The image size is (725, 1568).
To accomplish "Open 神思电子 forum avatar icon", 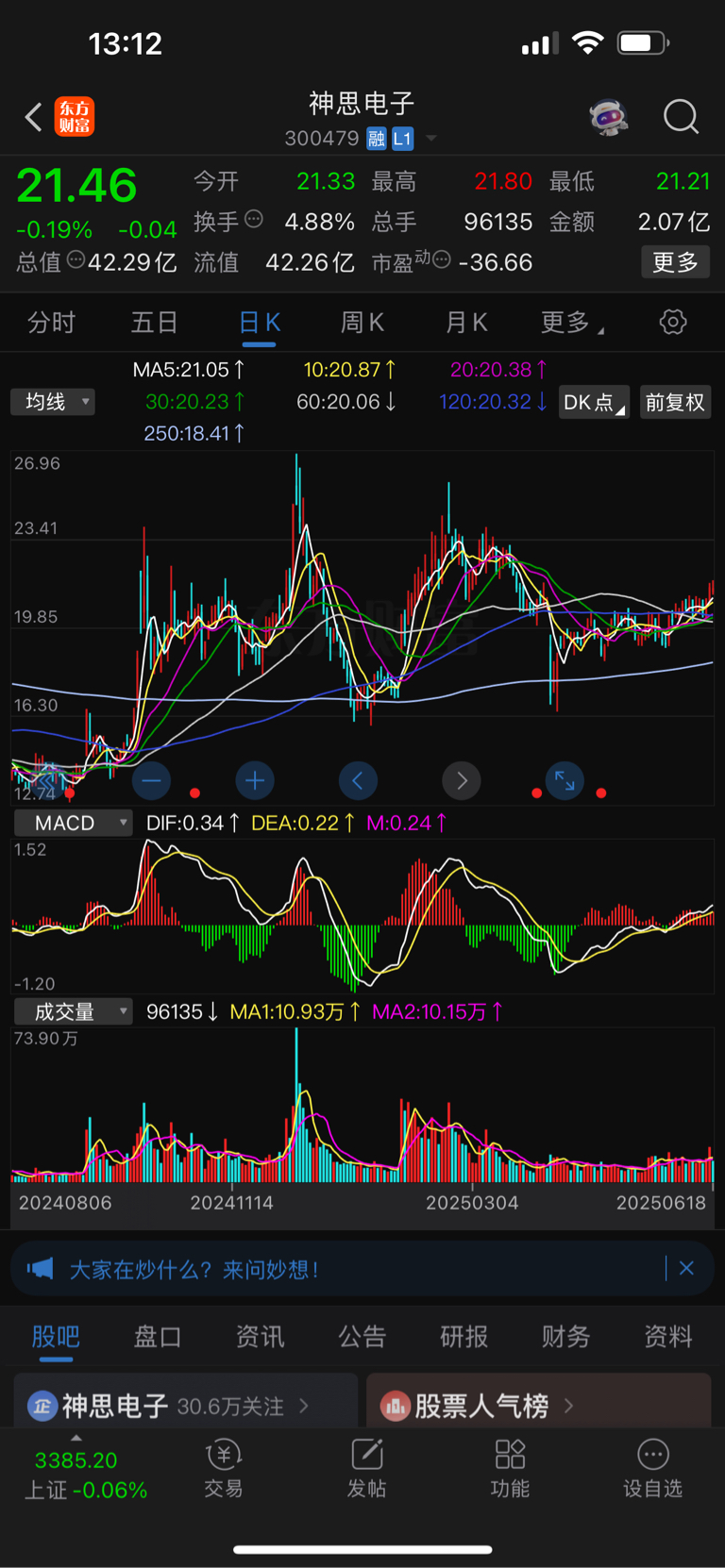I will [x=42, y=1406].
